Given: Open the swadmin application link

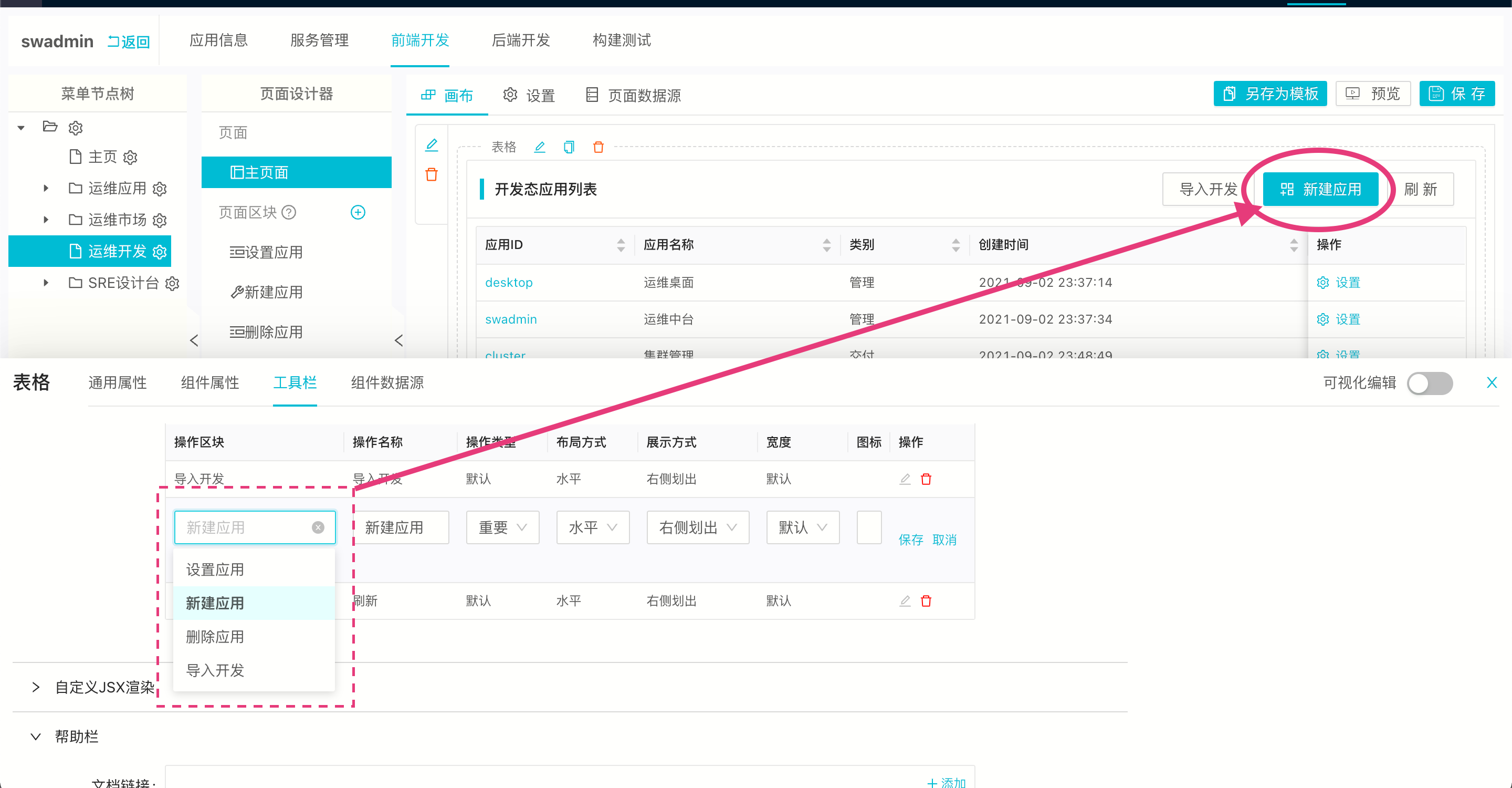Looking at the screenshot, I should pyautogui.click(x=511, y=319).
